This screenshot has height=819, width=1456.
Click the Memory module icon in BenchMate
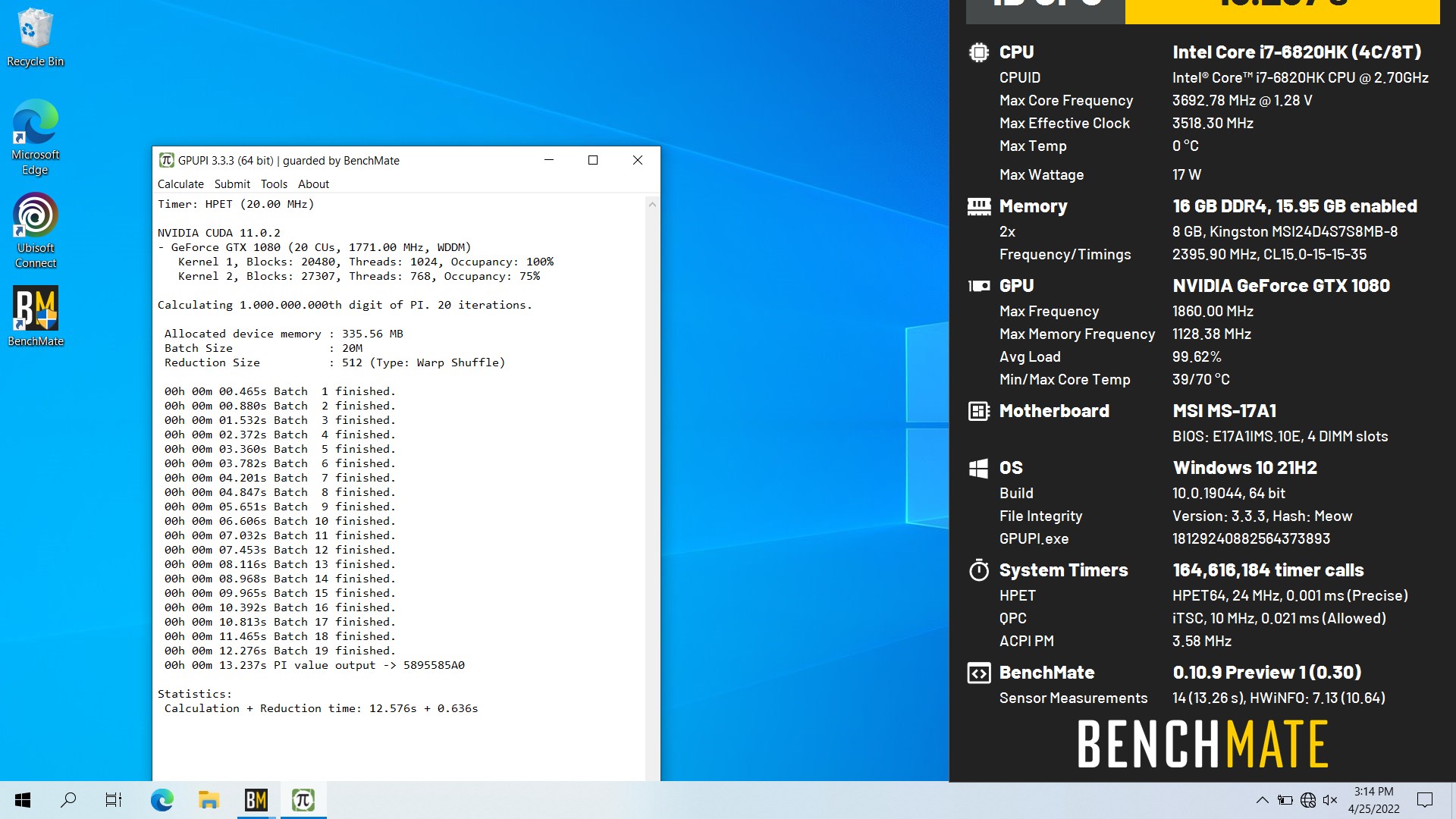click(x=979, y=206)
